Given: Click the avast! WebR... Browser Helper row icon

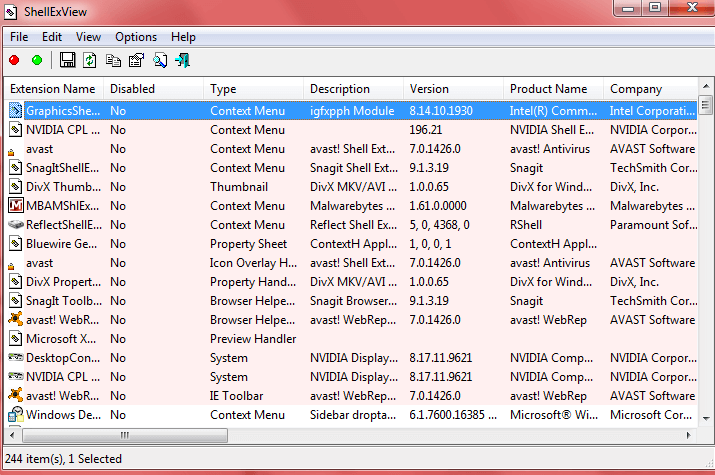Looking at the screenshot, I should pyautogui.click(x=16, y=319).
